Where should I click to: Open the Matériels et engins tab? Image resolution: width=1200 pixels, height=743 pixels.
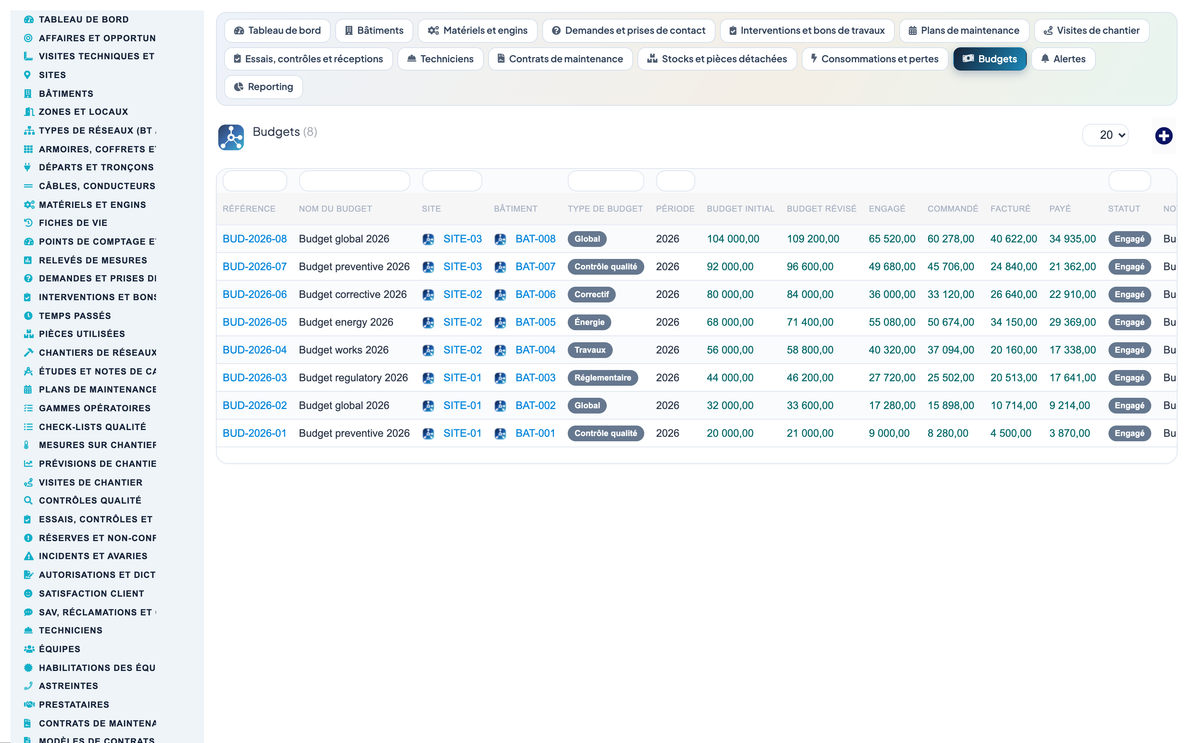click(x=478, y=31)
